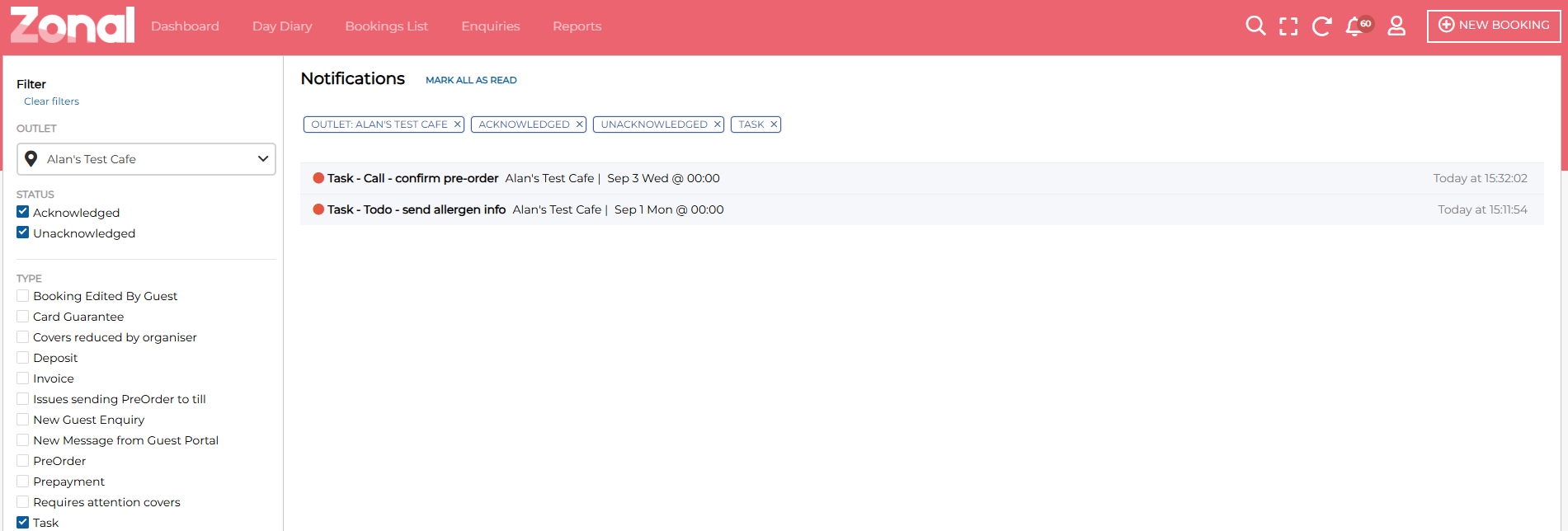Click the NEW BOOKING button
Viewport: 1568px width, 531px height.
[x=1494, y=26]
